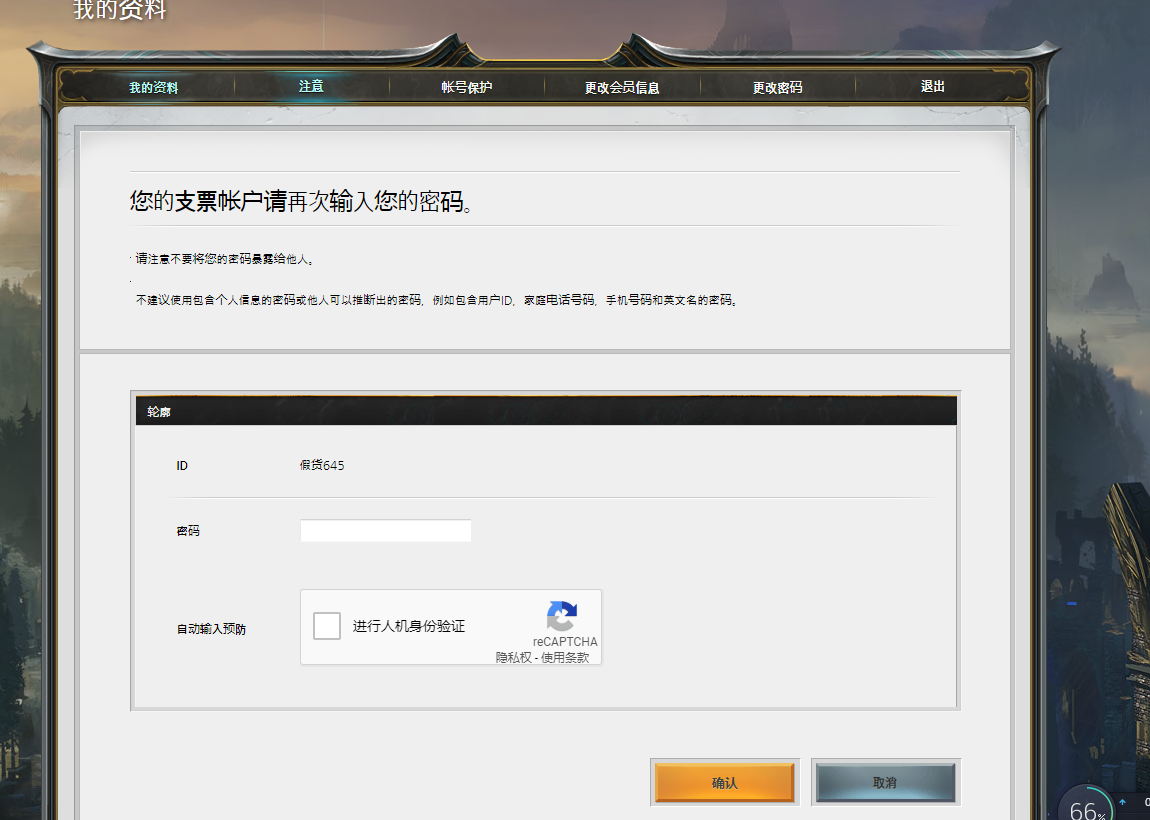Open the reCAPTCHA 隐私权 link
Image resolution: width=1150 pixels, height=820 pixels.
(x=513, y=658)
